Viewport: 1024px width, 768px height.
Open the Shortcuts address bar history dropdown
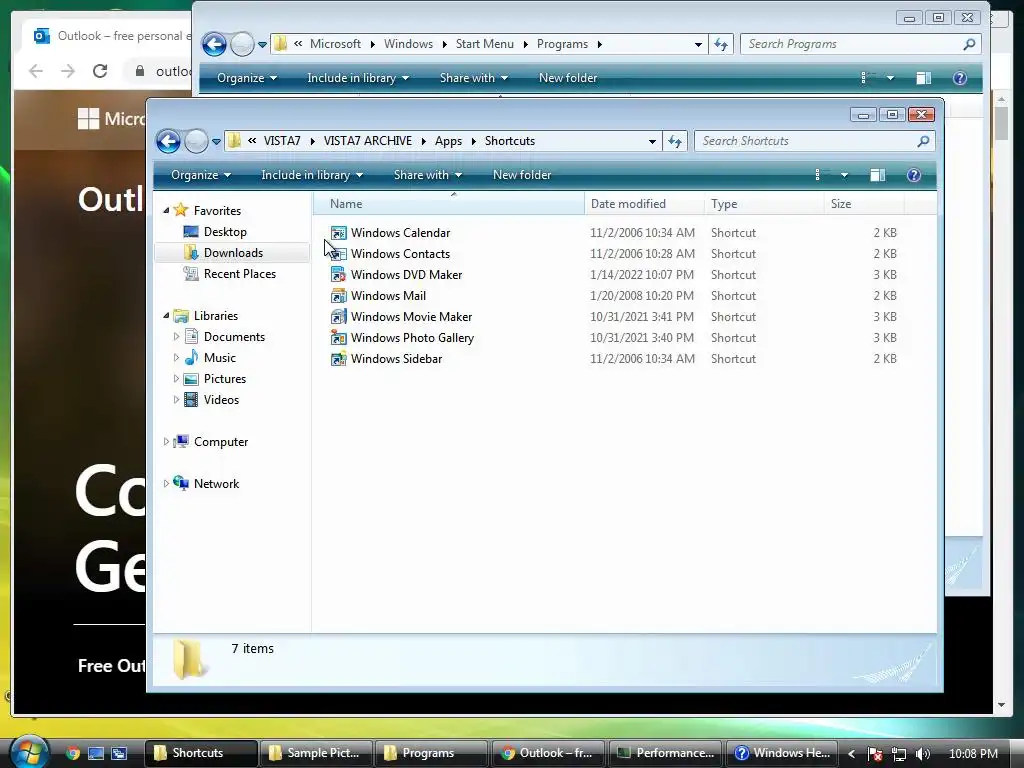(x=652, y=142)
